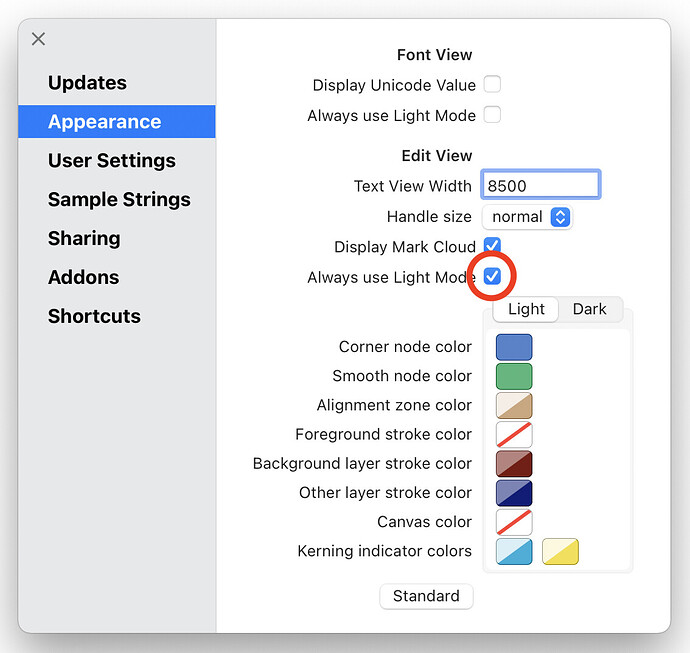690x653 pixels.
Task: Click the Text View Width field
Action: pos(540,186)
